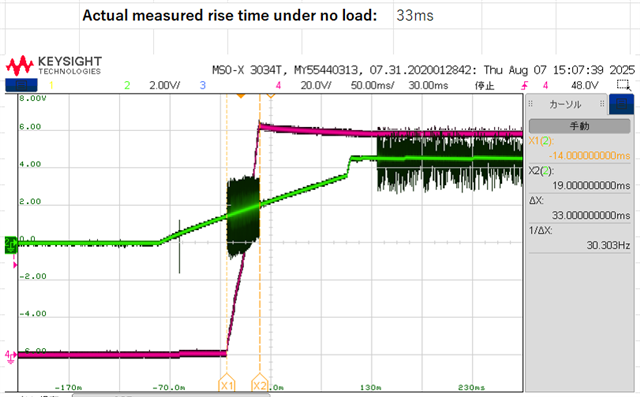This screenshot has height=397, width=640.
Task: Open the 50.00ms/ timebase setting
Action: pos(372,85)
